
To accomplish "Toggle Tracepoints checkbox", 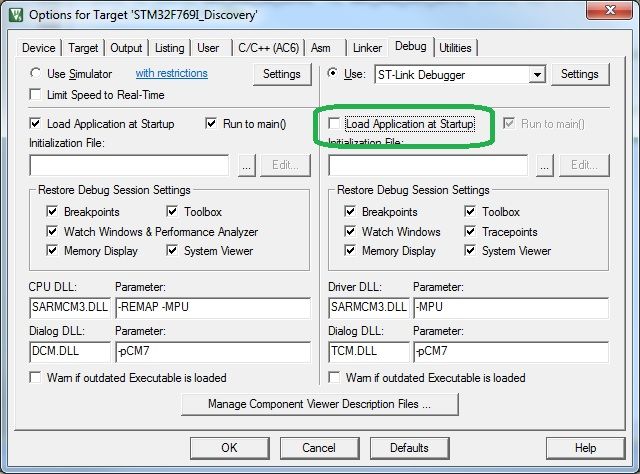I will click(470, 231).
